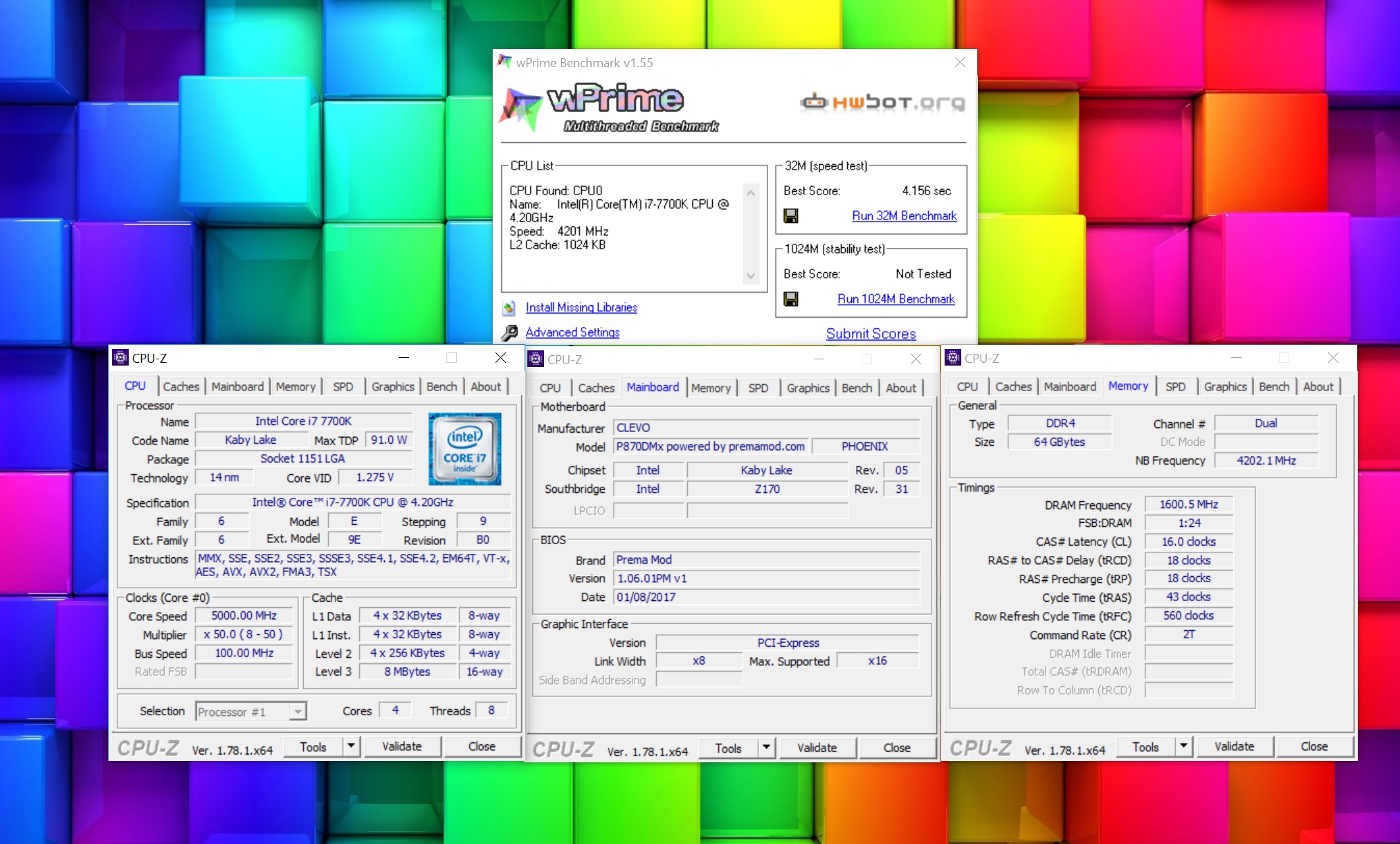Viewport: 1400px width, 844px height.
Task: Minimize the left CPU-Z window
Action: [404, 358]
